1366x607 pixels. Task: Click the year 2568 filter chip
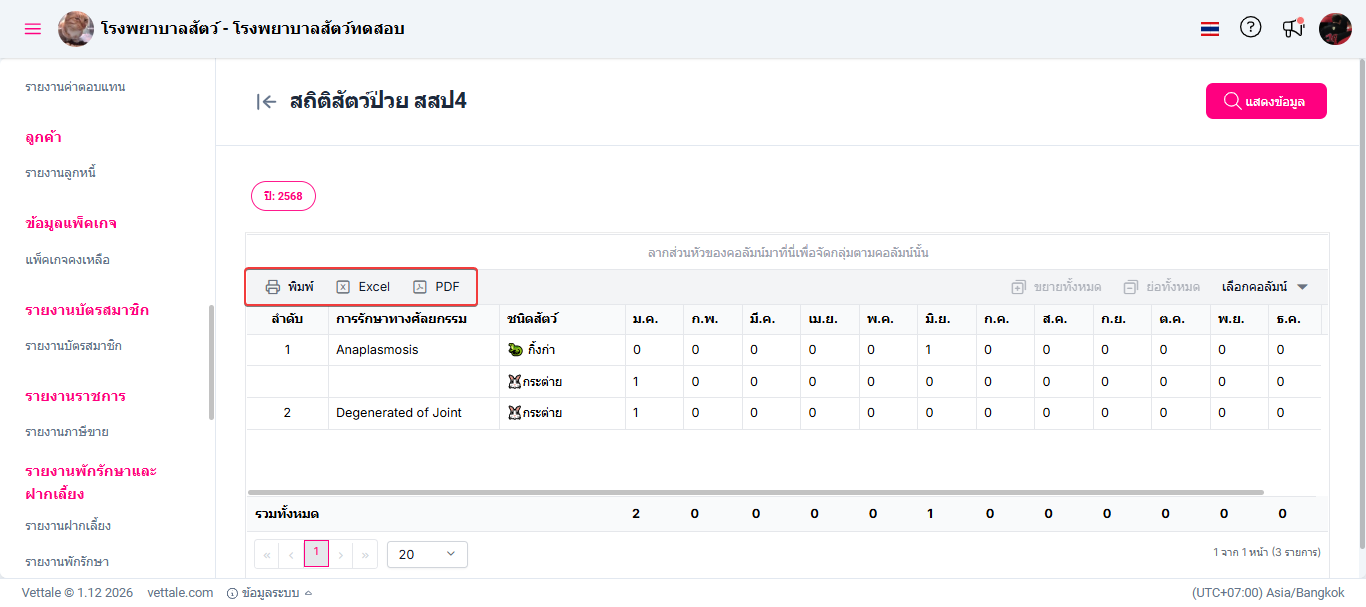283,197
